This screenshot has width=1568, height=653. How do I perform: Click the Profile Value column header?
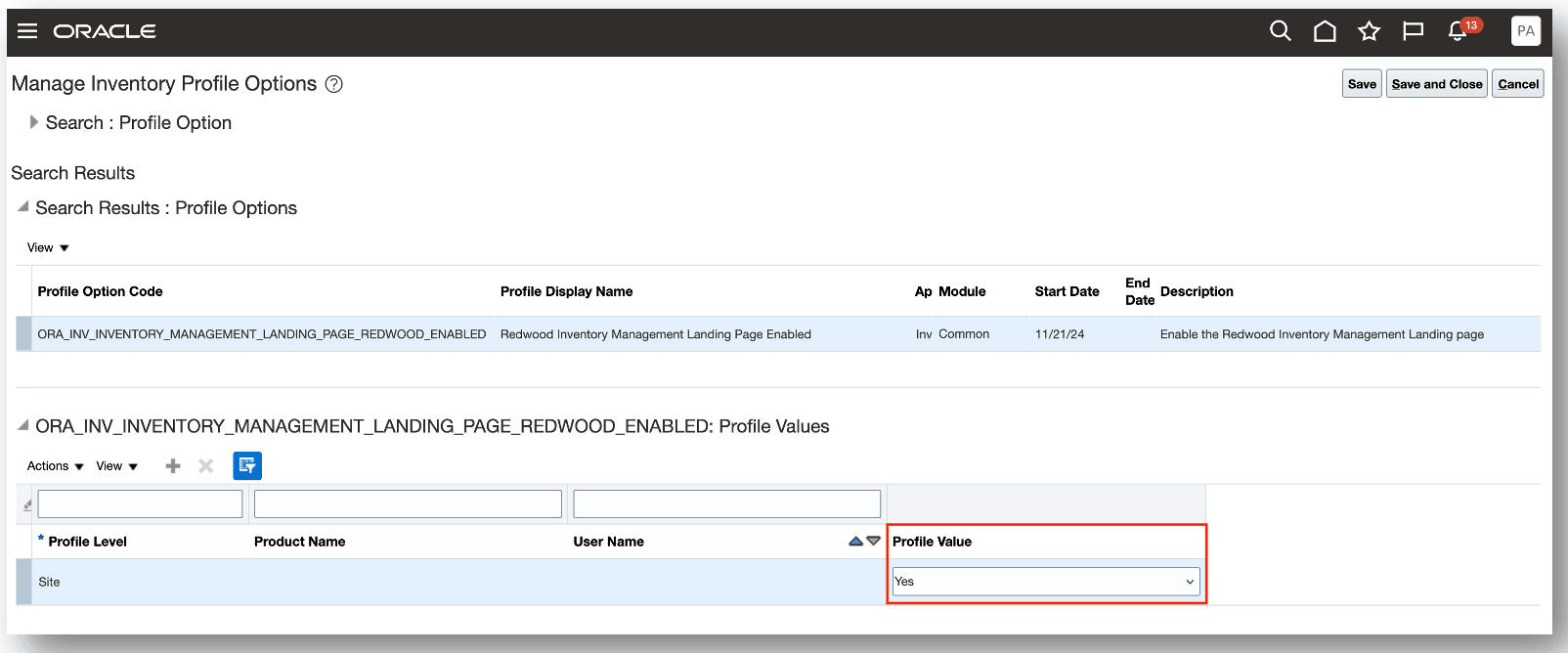tap(932, 542)
